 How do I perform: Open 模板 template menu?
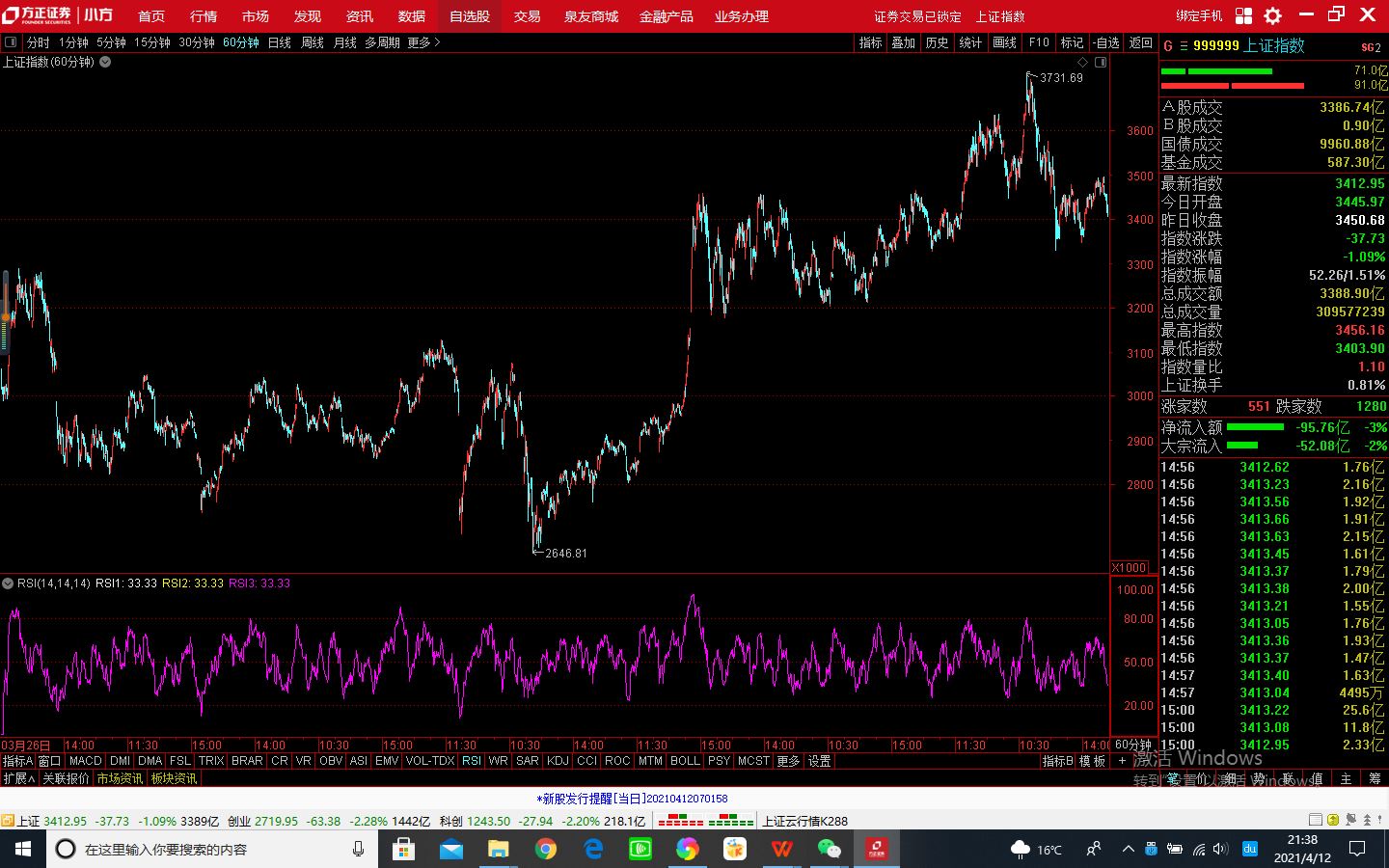pos(1092,761)
